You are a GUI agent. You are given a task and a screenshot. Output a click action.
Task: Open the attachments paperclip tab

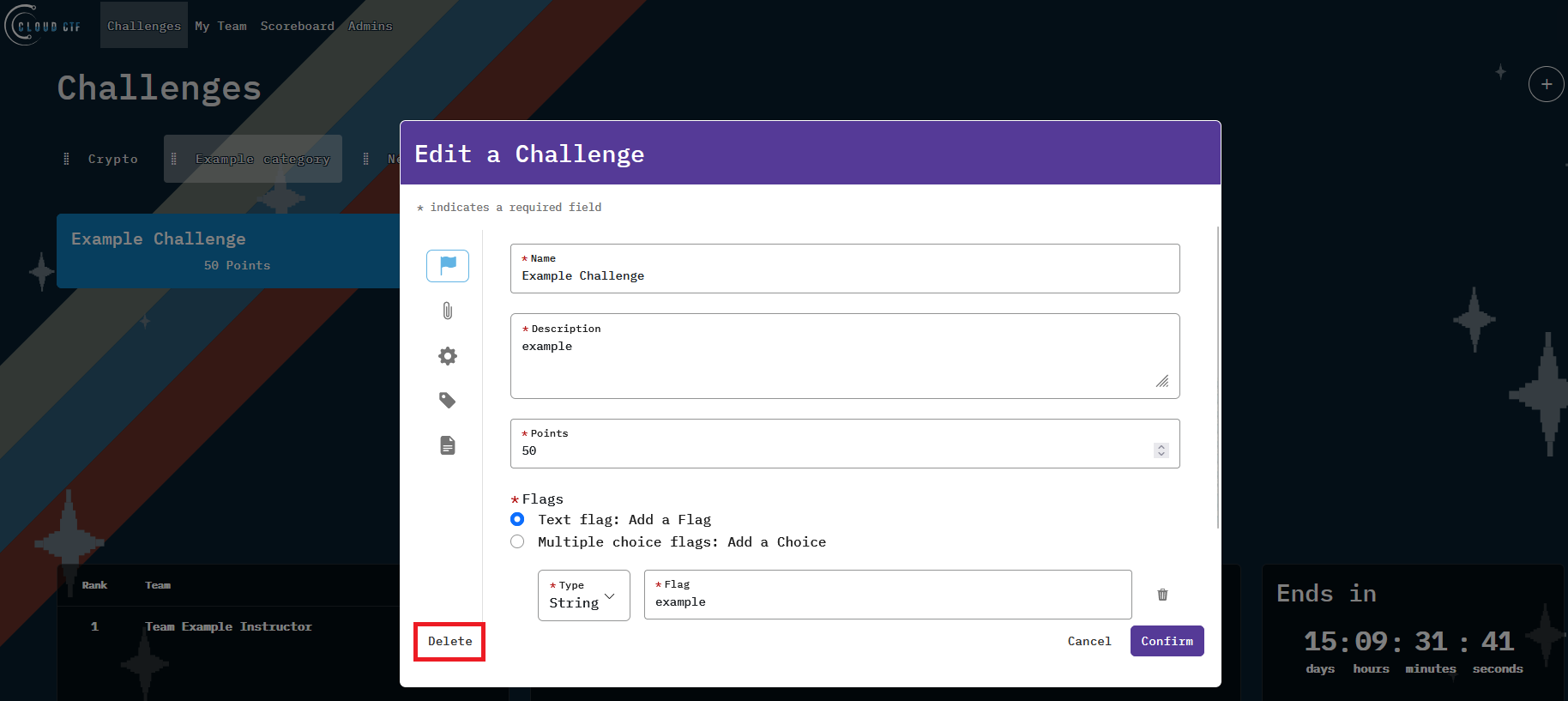coord(448,311)
